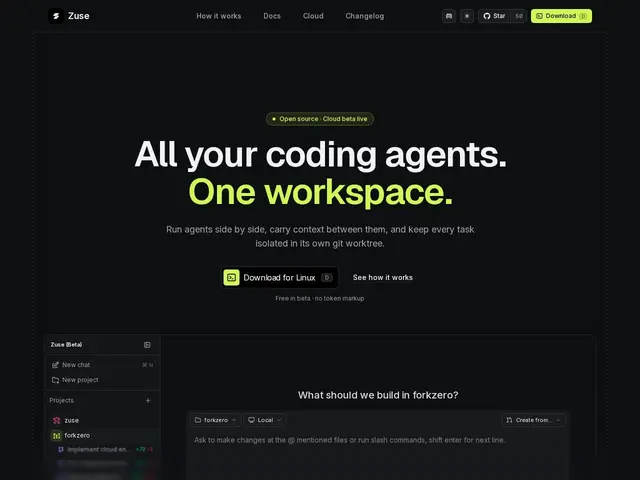Click the What should we build in forkzero? heading
Image resolution: width=640 pixels, height=480 pixels.
378,395
